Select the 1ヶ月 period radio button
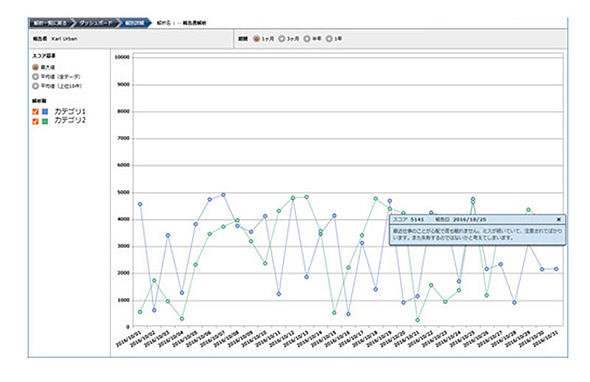This screenshot has height=382, width=590. point(256,38)
